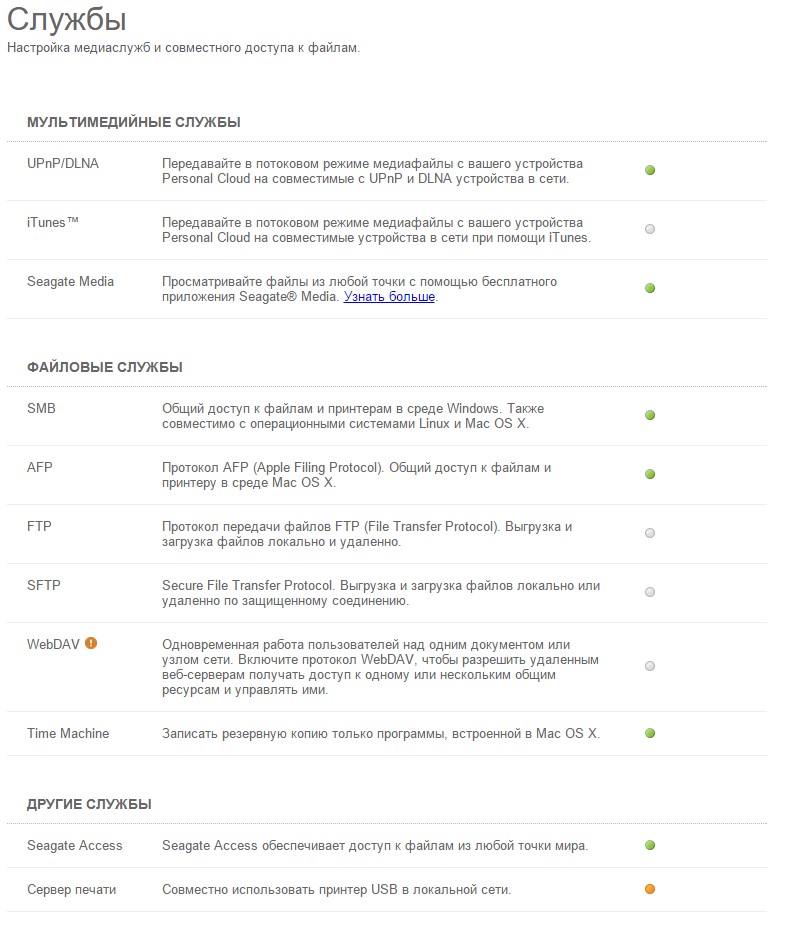This screenshot has width=786, height=939.
Task: Click the iTunes streaming description text
Action: 377,230
